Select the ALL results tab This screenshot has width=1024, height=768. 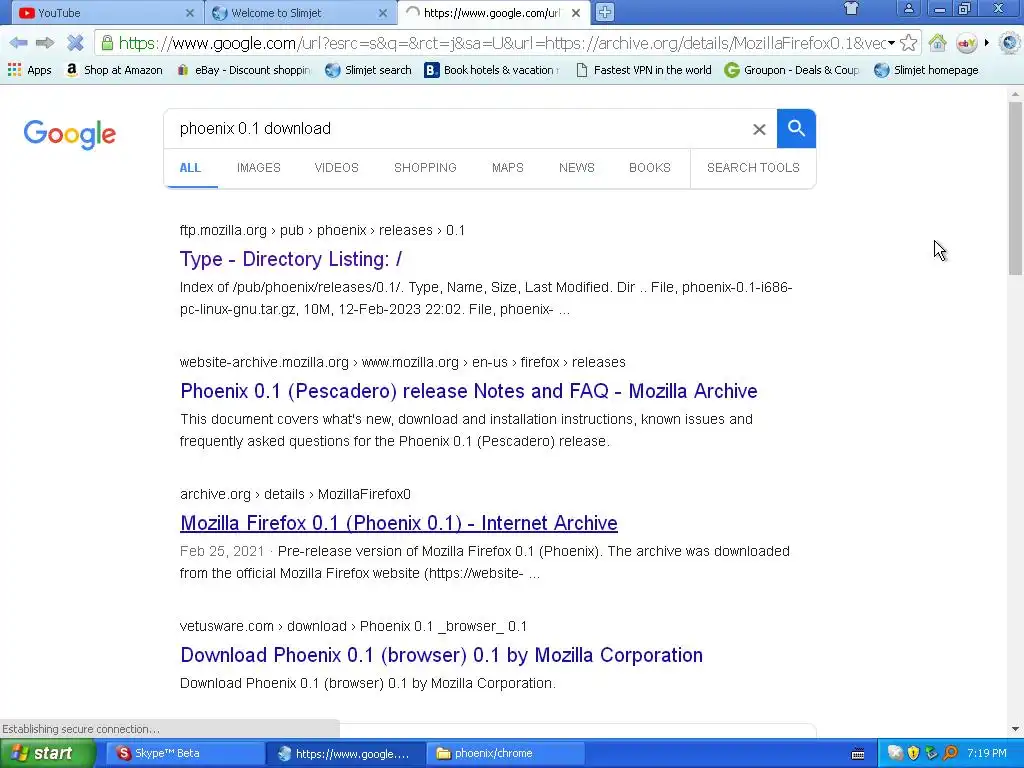(190, 168)
